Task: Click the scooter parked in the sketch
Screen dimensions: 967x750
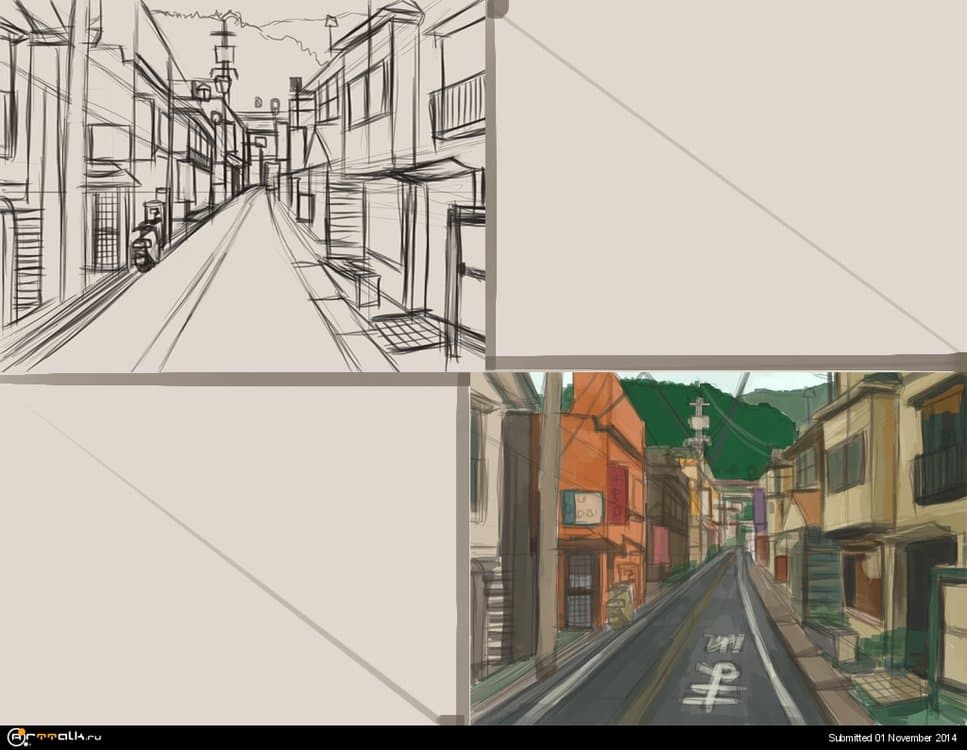Action: [x=146, y=245]
